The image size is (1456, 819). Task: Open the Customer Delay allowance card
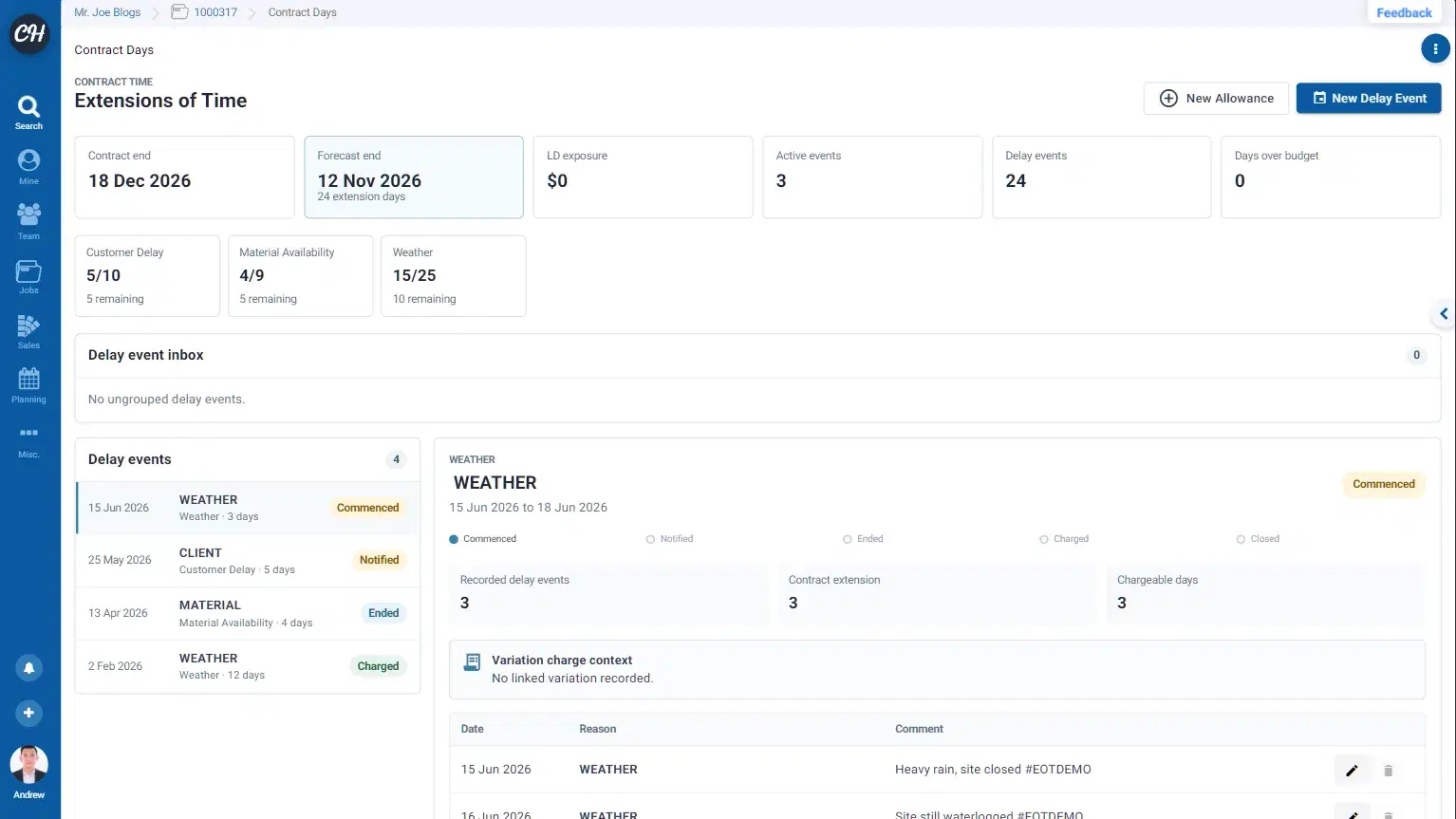coord(147,276)
